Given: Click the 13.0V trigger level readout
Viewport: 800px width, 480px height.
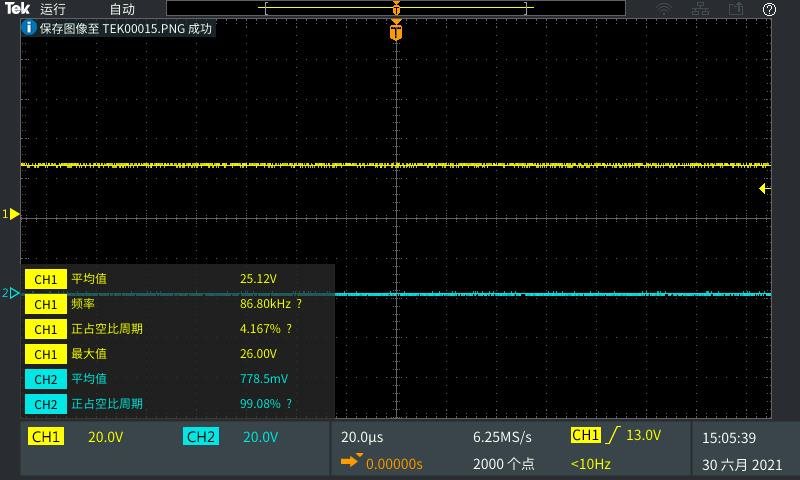Looking at the screenshot, I should point(643,435).
